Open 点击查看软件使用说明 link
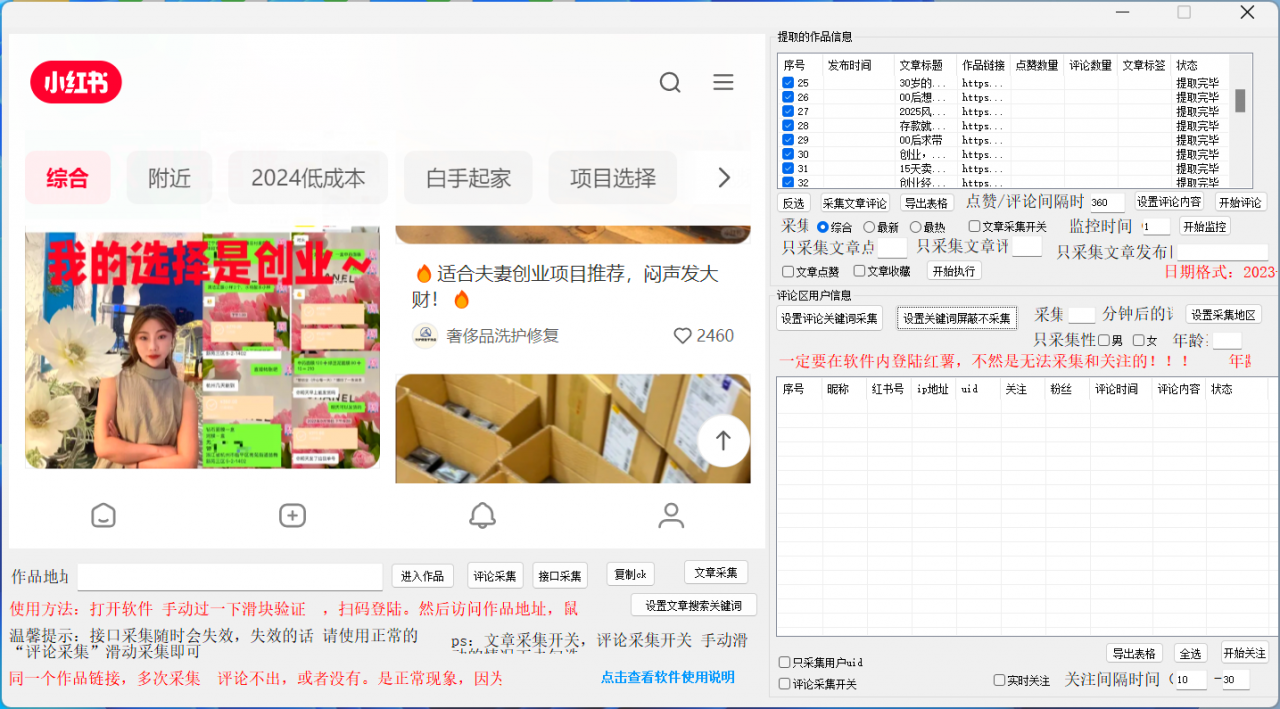The width and height of the screenshot is (1280, 709). [x=667, y=677]
